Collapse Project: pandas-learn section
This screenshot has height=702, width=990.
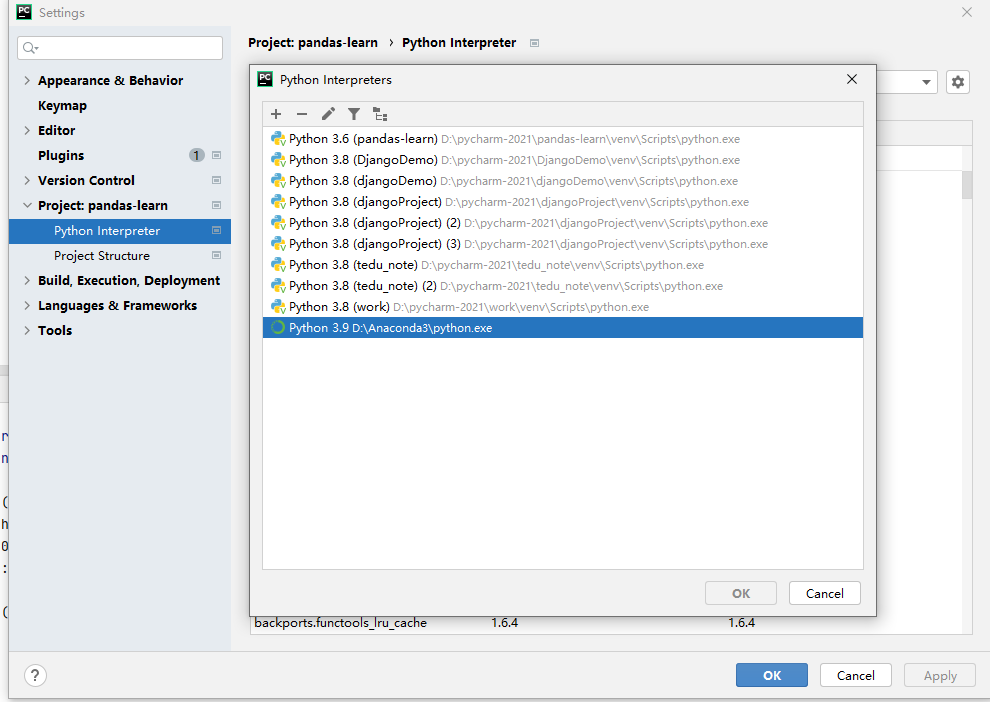click(x=27, y=205)
